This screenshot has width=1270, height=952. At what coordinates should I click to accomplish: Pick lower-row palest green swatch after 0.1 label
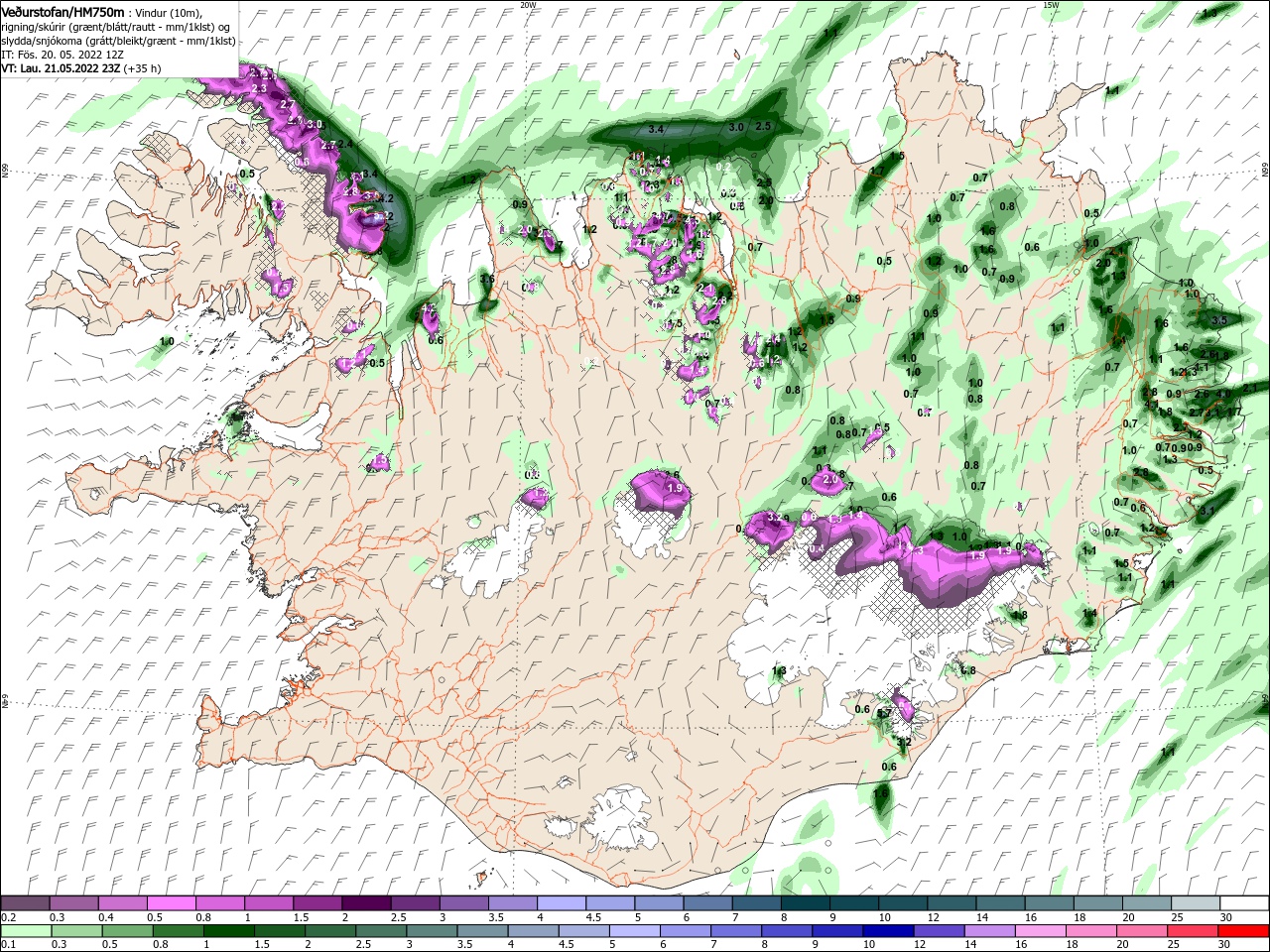pyautogui.click(x=26, y=931)
